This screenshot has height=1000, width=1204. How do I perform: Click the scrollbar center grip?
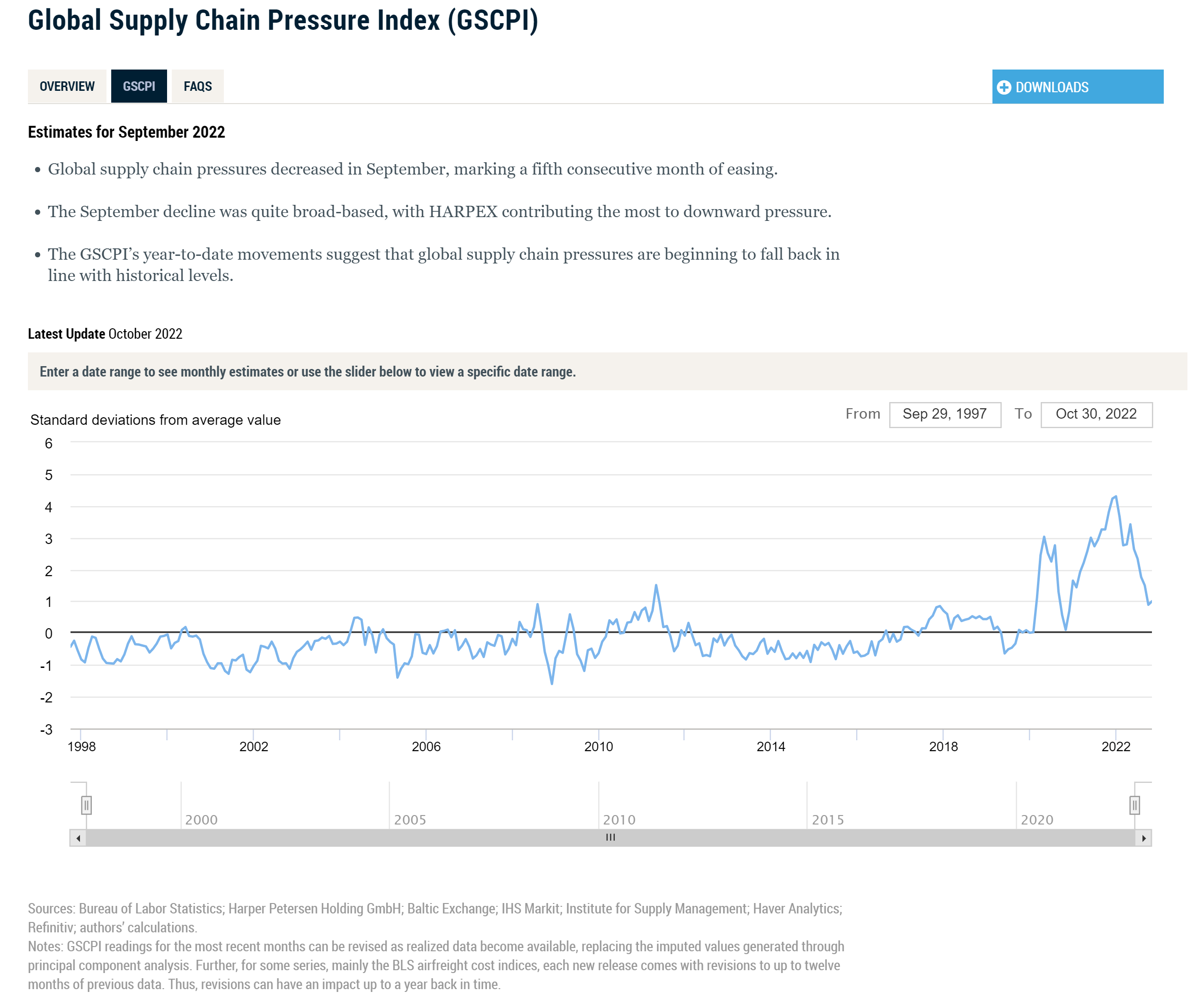point(610,837)
